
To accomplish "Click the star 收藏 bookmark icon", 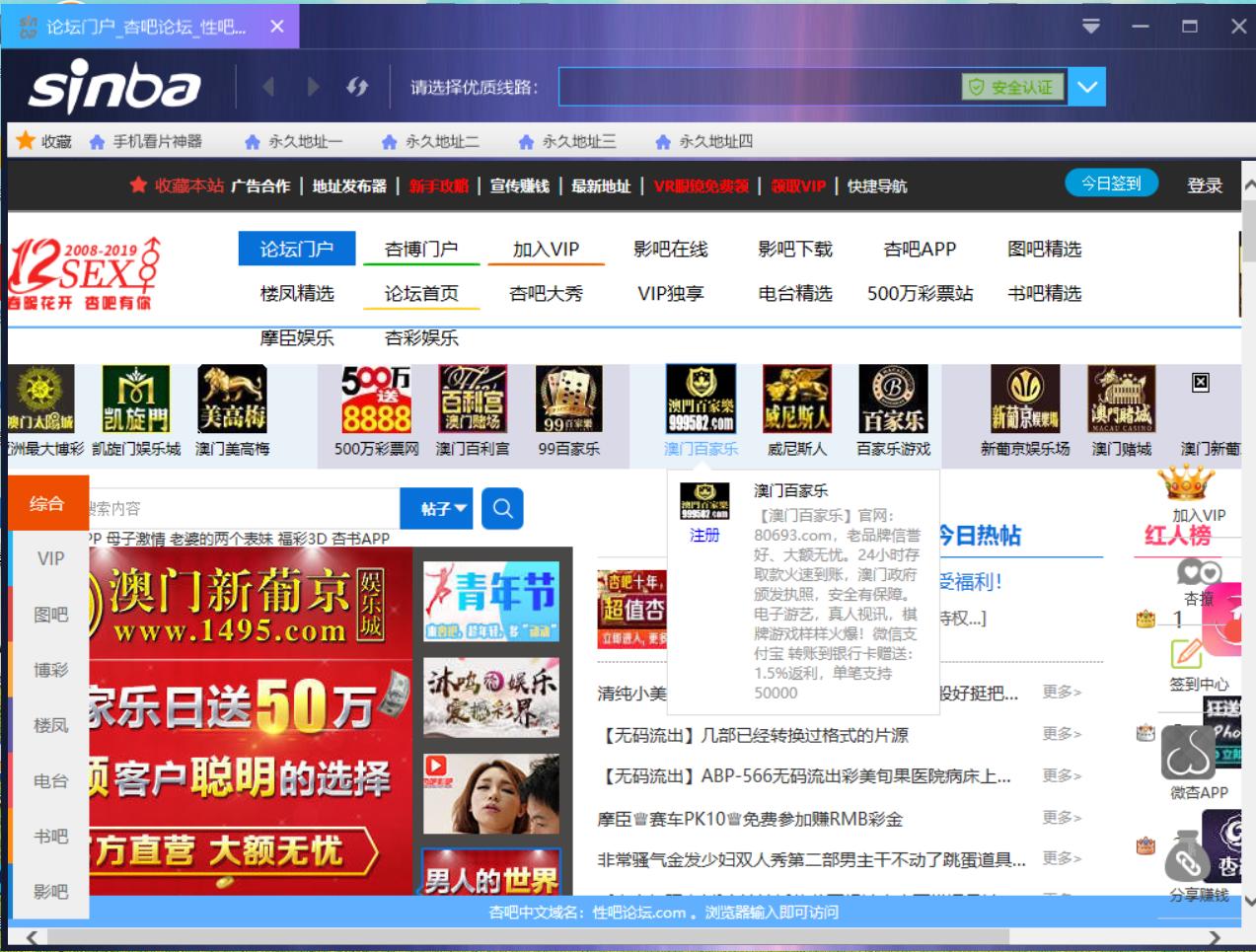I will (x=26, y=141).
